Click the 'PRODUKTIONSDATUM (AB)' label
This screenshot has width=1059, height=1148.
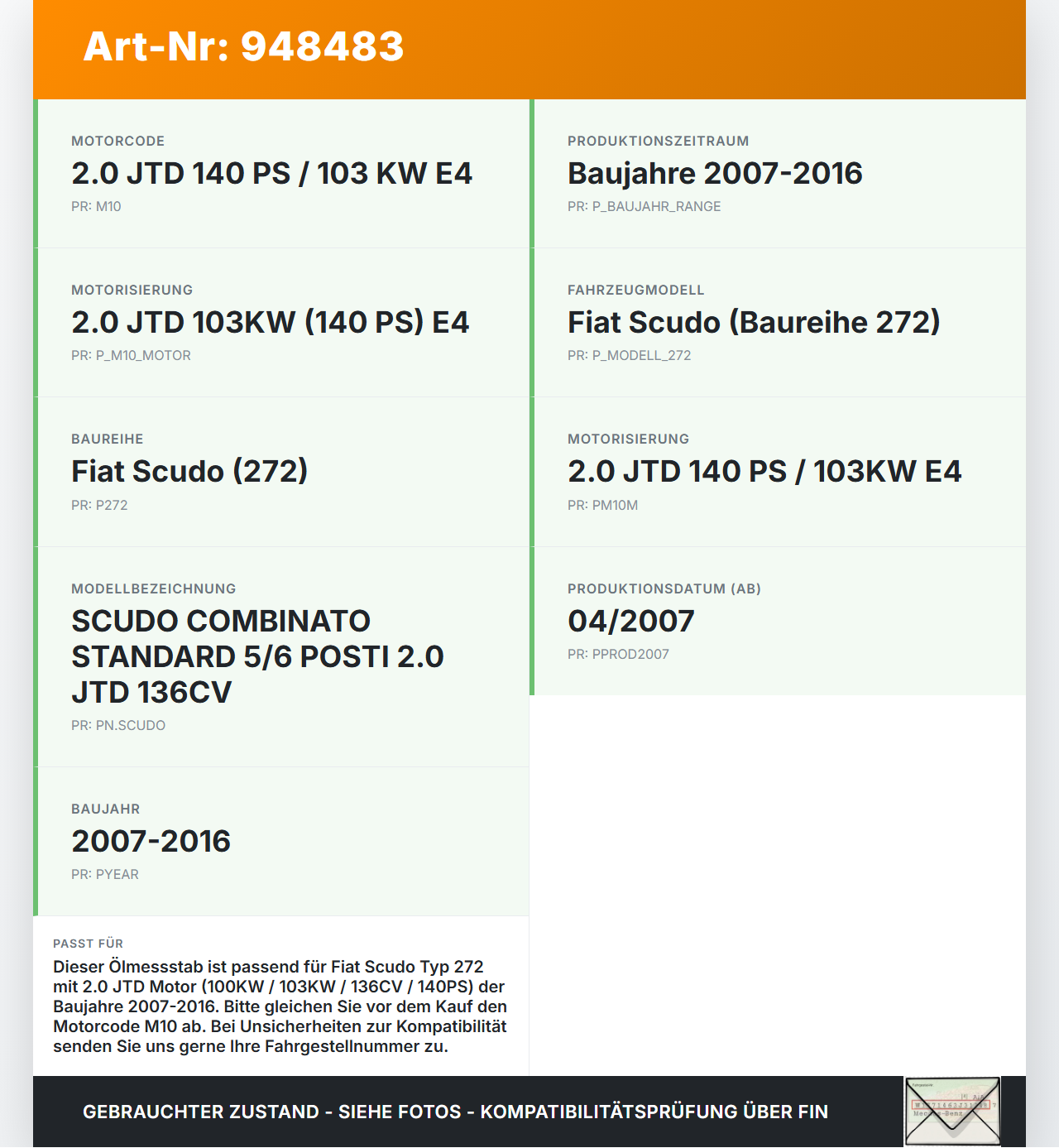tap(664, 589)
